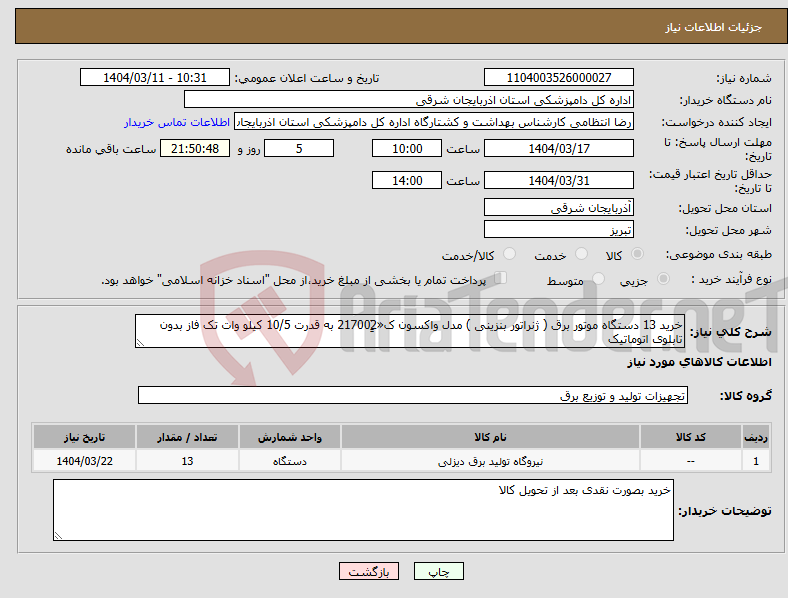Image resolution: width=788 pixels, height=598 pixels.
Task: Click the unit cell دستگاه
Action: 290,461
